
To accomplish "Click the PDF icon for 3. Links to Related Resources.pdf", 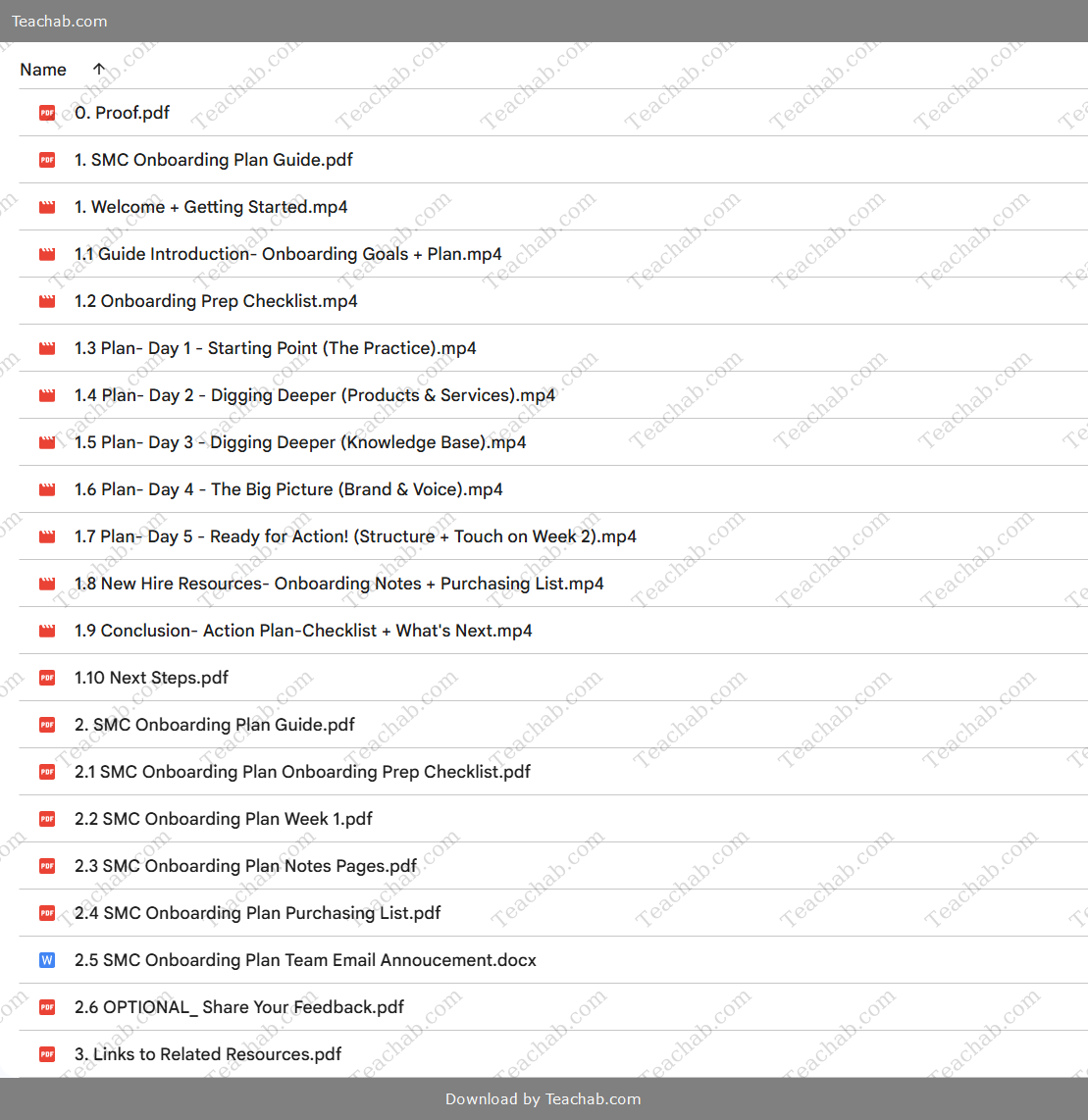I will click(47, 1054).
